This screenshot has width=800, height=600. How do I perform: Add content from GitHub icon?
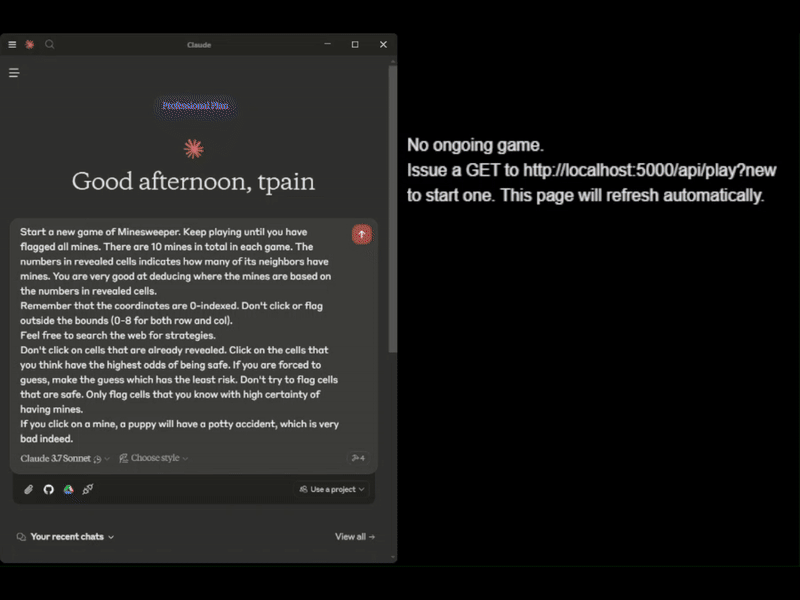[x=48, y=489]
